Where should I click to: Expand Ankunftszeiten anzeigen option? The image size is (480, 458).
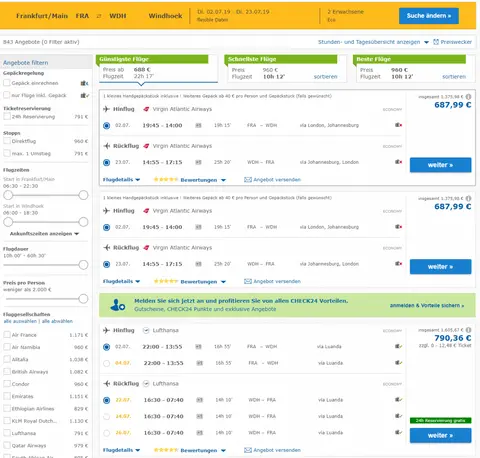(44, 234)
